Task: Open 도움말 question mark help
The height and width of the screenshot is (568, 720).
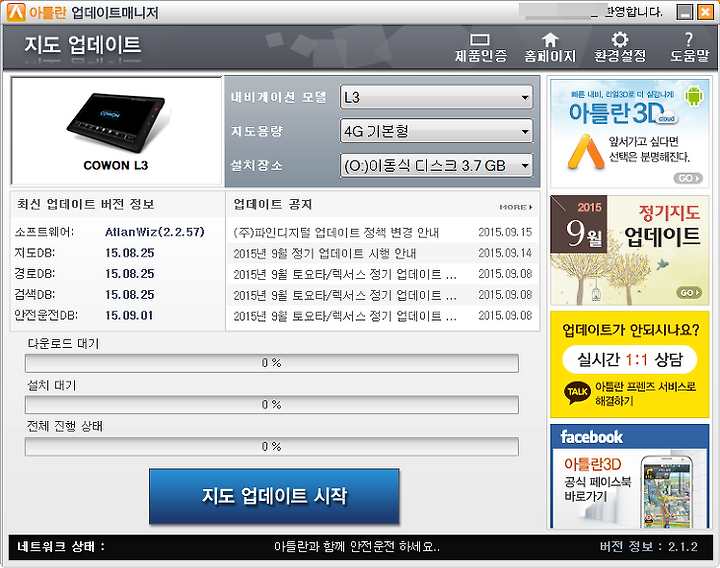Action: (x=689, y=47)
